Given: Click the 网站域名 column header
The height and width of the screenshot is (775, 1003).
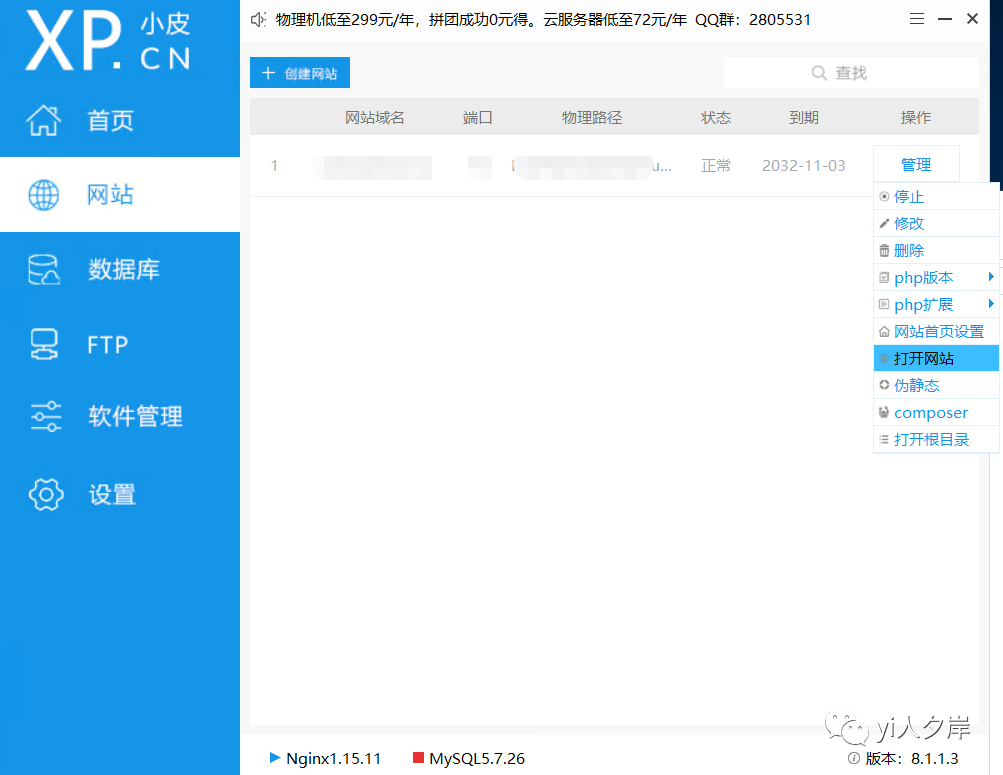Looking at the screenshot, I should [x=375, y=118].
